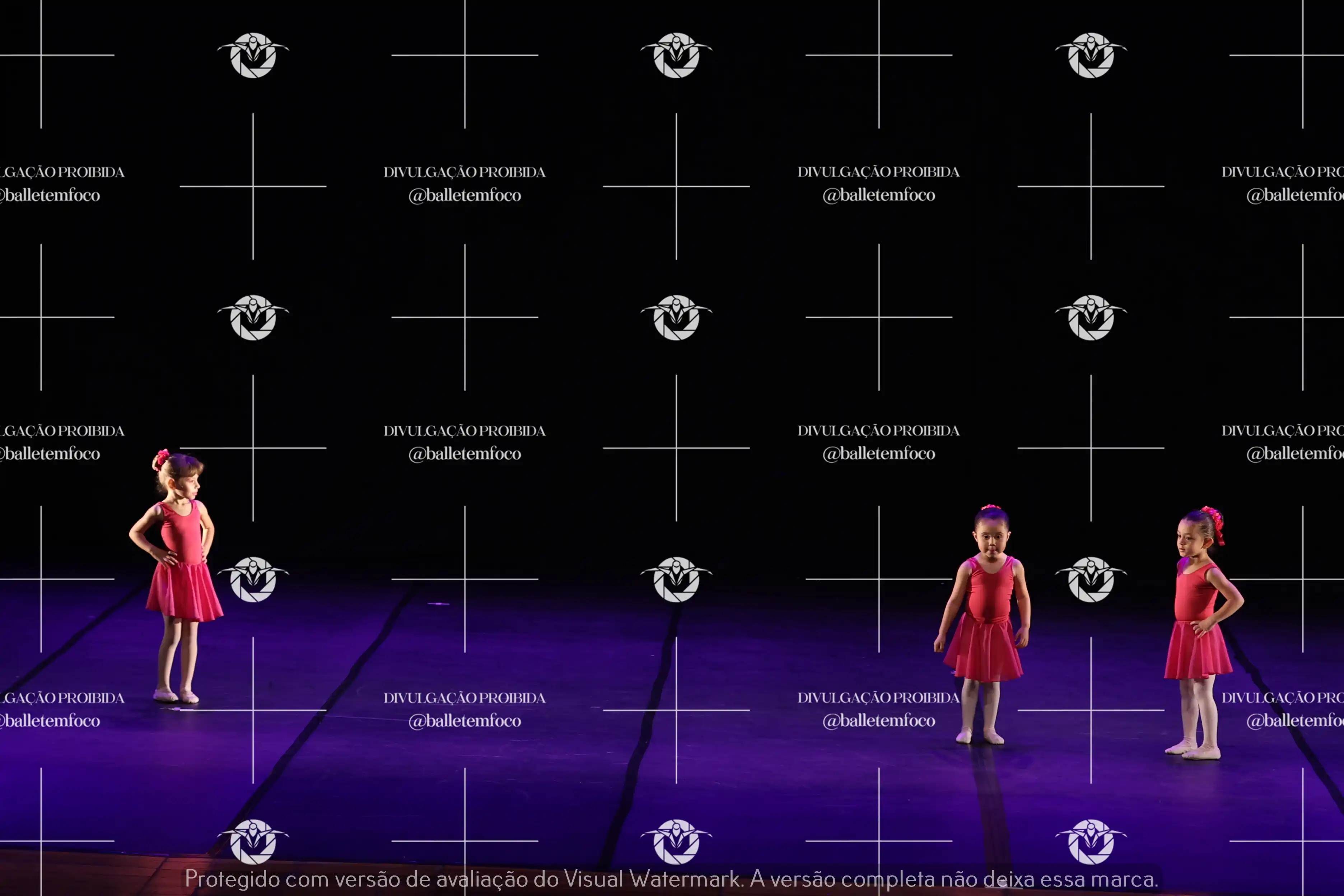Screen dimensions: 1344x896
Task: Click the @balletemfoco text overlapping the middle dancer's legs
Action: pos(879,721)
